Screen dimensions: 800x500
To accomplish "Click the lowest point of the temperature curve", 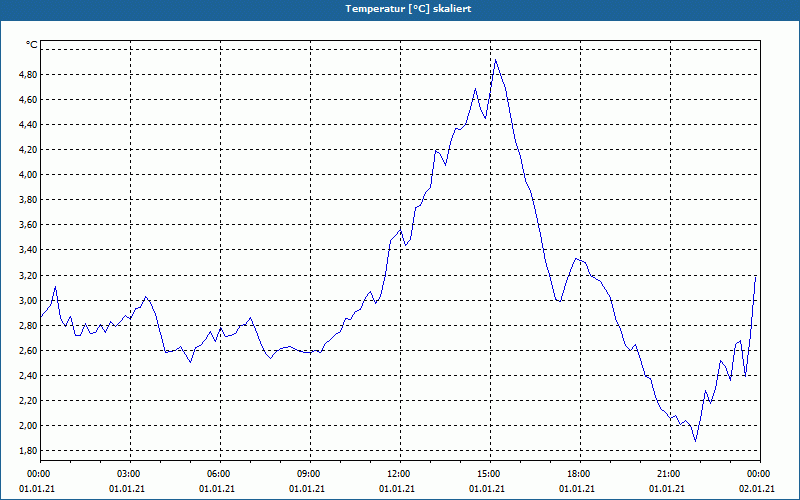I will (x=695, y=441).
